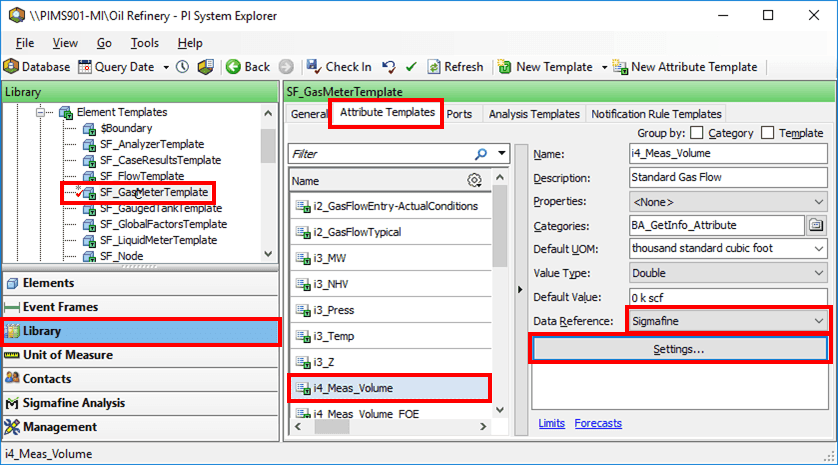Collapse the Element Templates tree node
Viewport: 838px width, 465px height.
(x=40, y=112)
